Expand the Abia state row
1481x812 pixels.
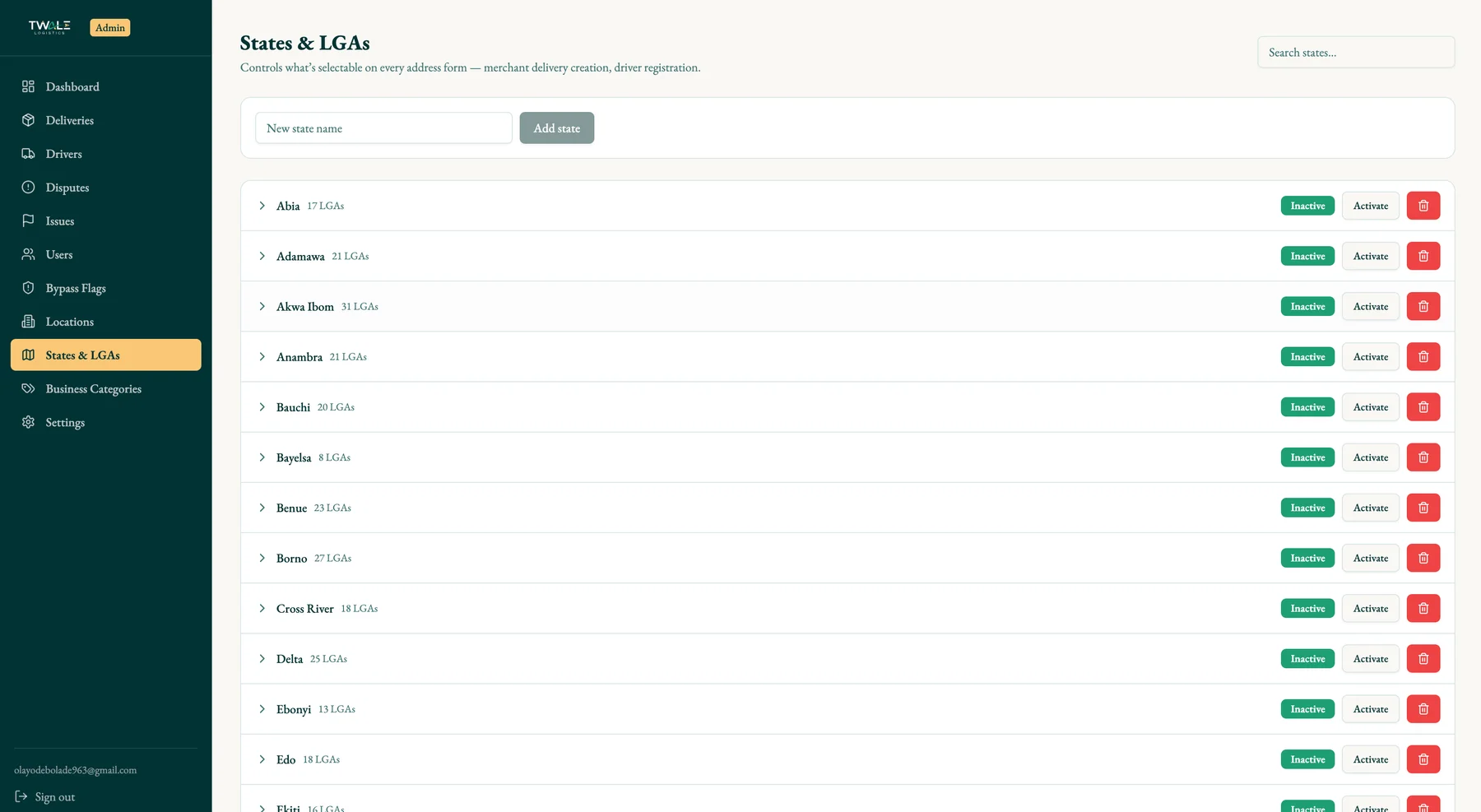[x=262, y=206]
